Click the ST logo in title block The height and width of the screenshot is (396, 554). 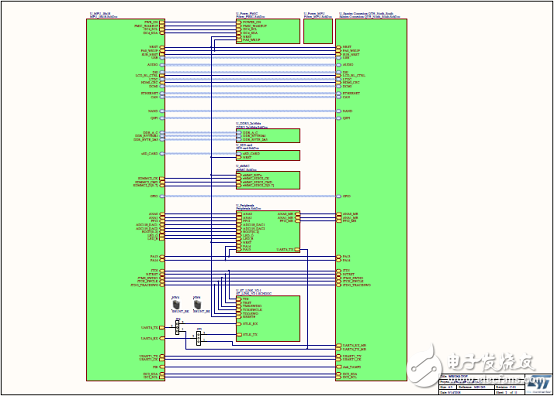tap(538, 384)
